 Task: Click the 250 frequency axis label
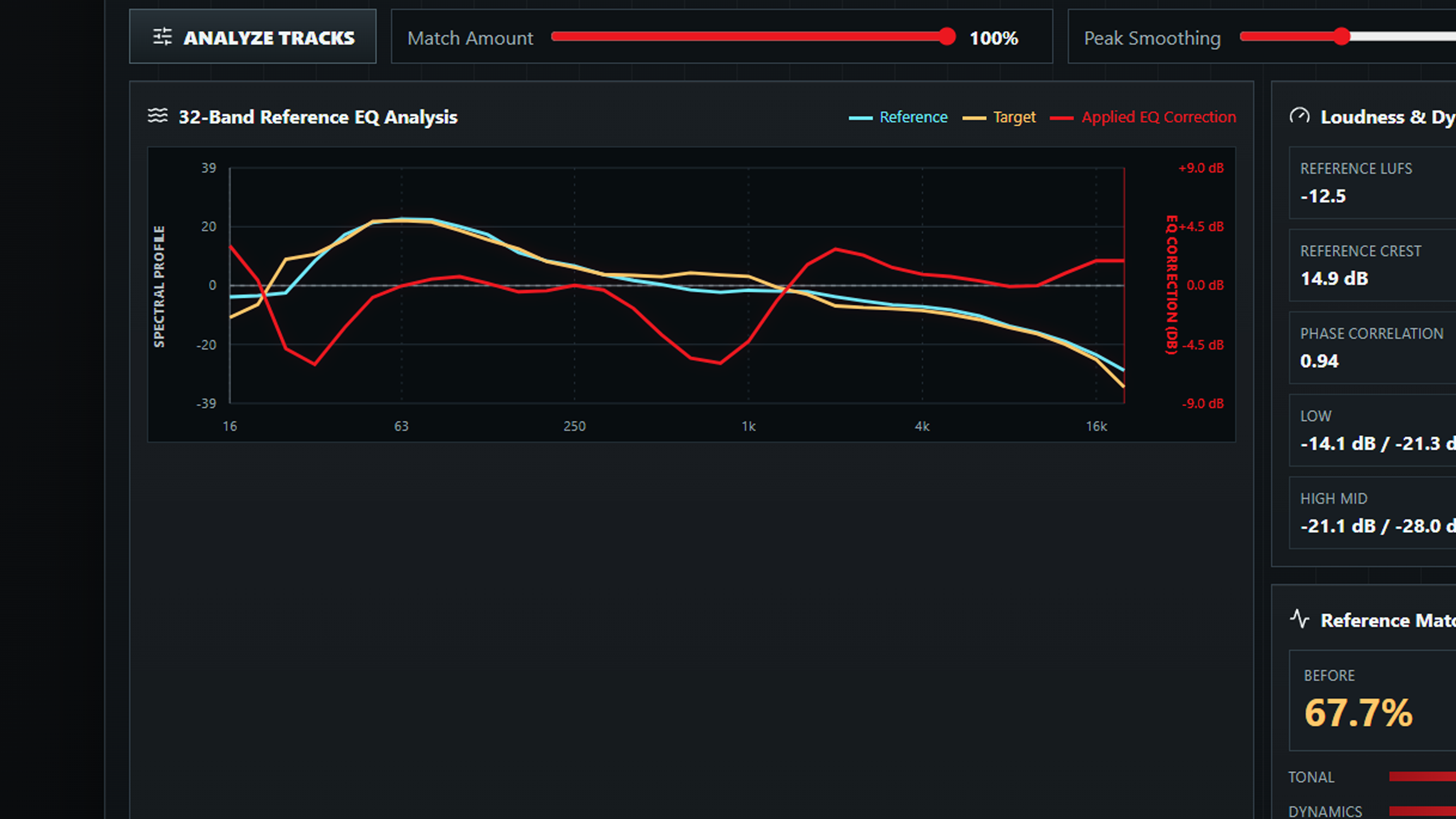pyautogui.click(x=574, y=426)
